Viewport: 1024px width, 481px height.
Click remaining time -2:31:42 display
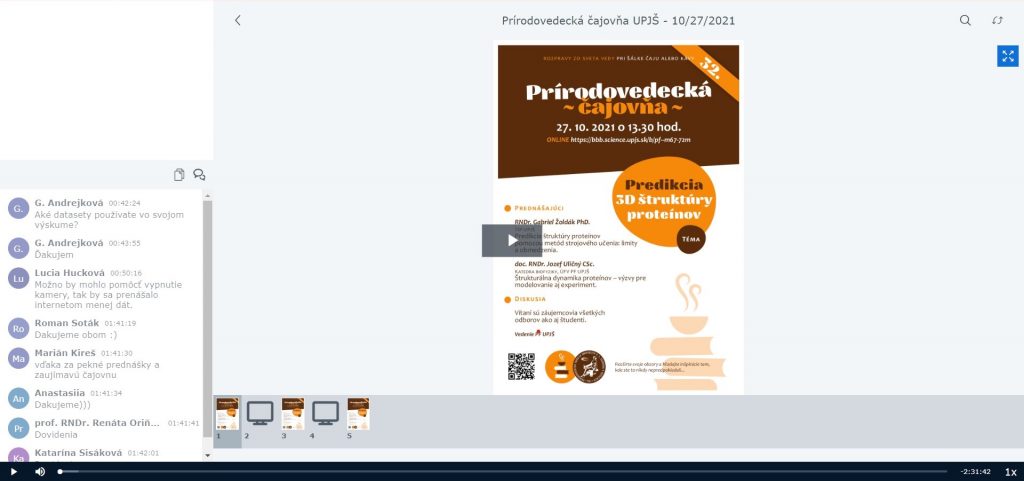pyautogui.click(x=976, y=471)
